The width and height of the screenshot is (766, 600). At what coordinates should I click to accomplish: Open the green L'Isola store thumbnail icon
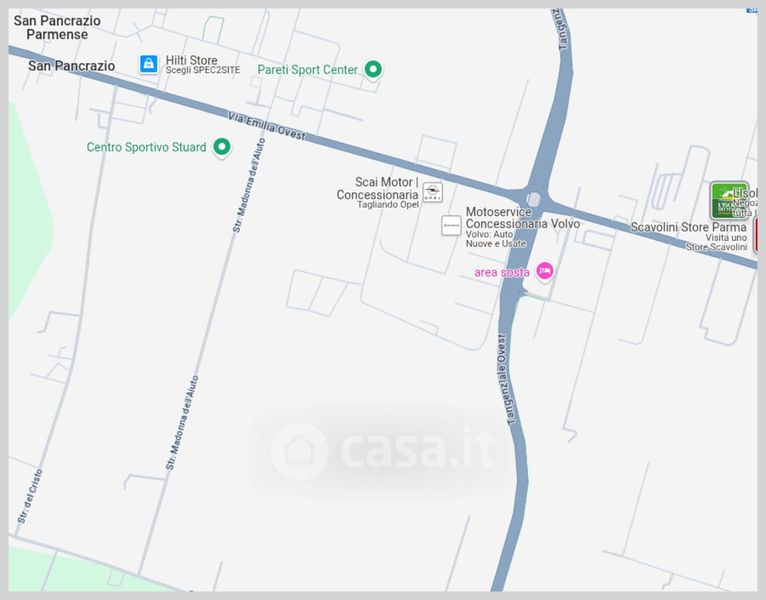729,200
